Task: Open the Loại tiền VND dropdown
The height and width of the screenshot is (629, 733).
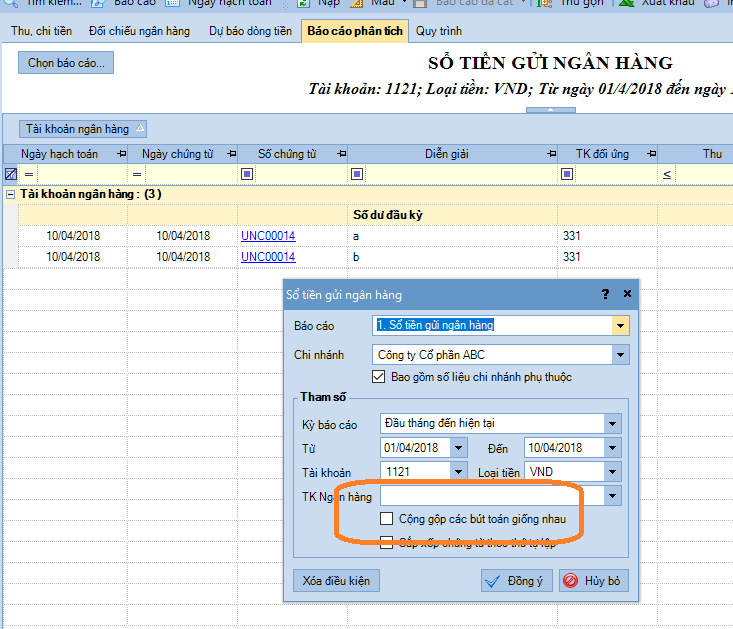Action: coord(612,472)
